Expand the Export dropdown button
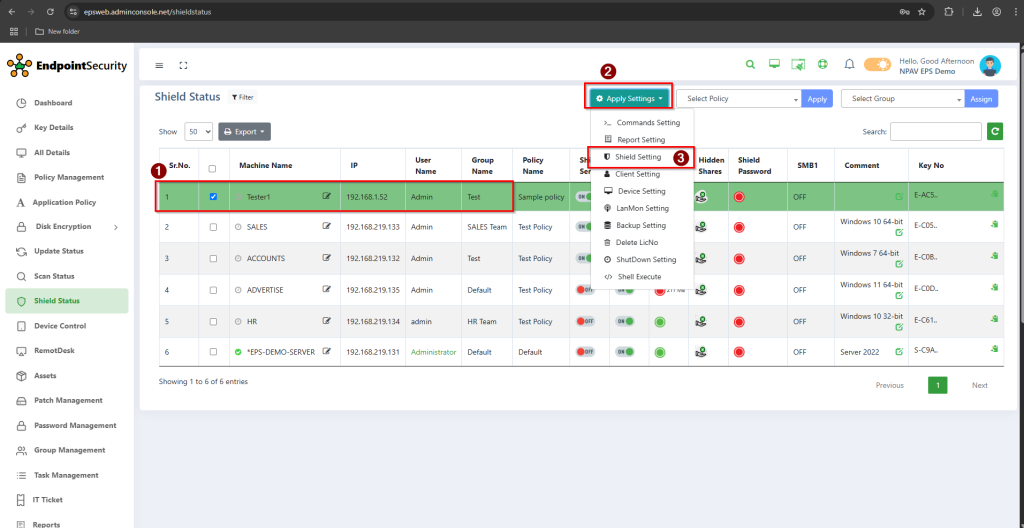Viewport: 1024px width, 528px height. (244, 131)
